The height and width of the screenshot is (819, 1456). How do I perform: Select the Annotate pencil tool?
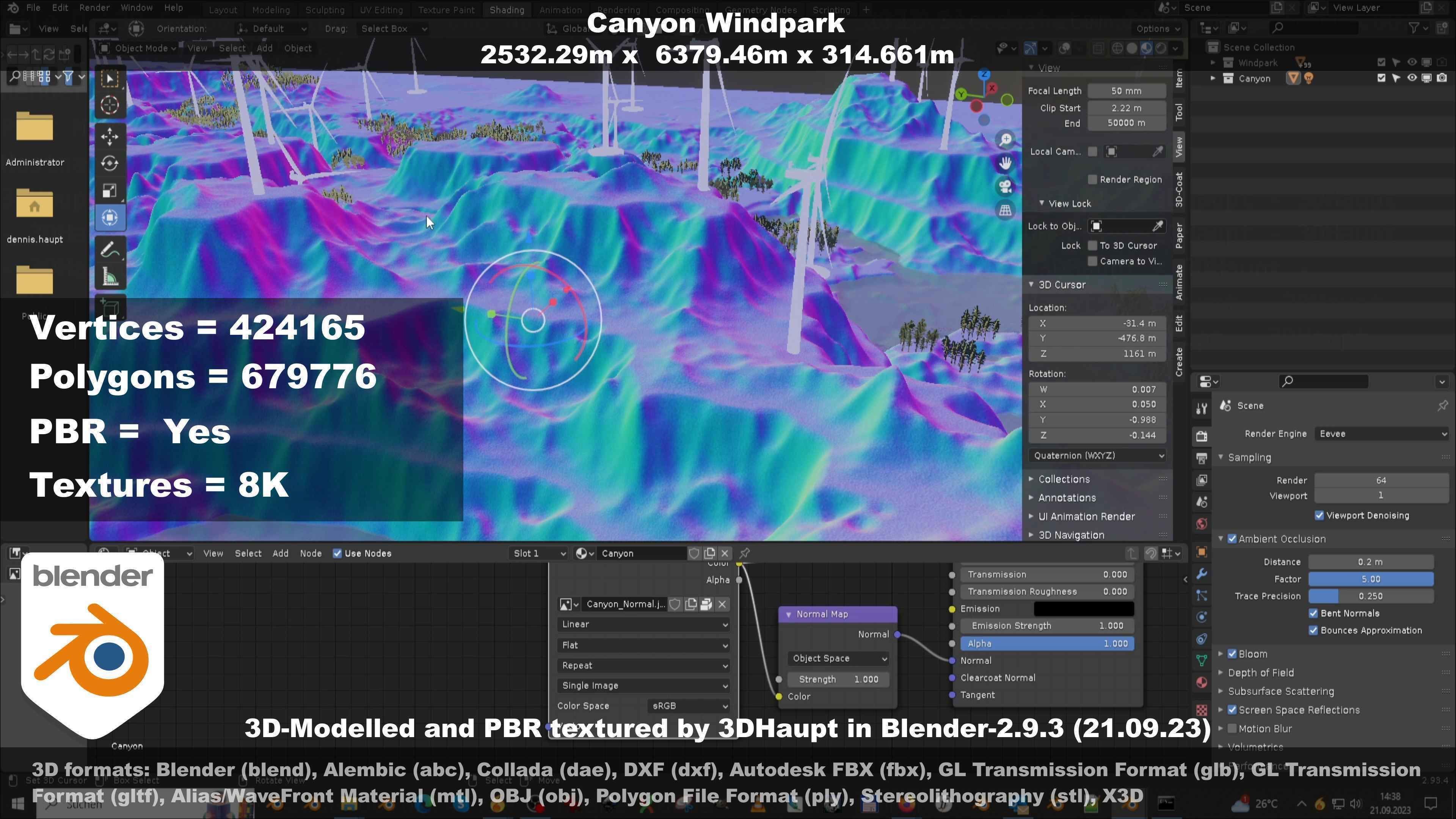click(x=110, y=249)
